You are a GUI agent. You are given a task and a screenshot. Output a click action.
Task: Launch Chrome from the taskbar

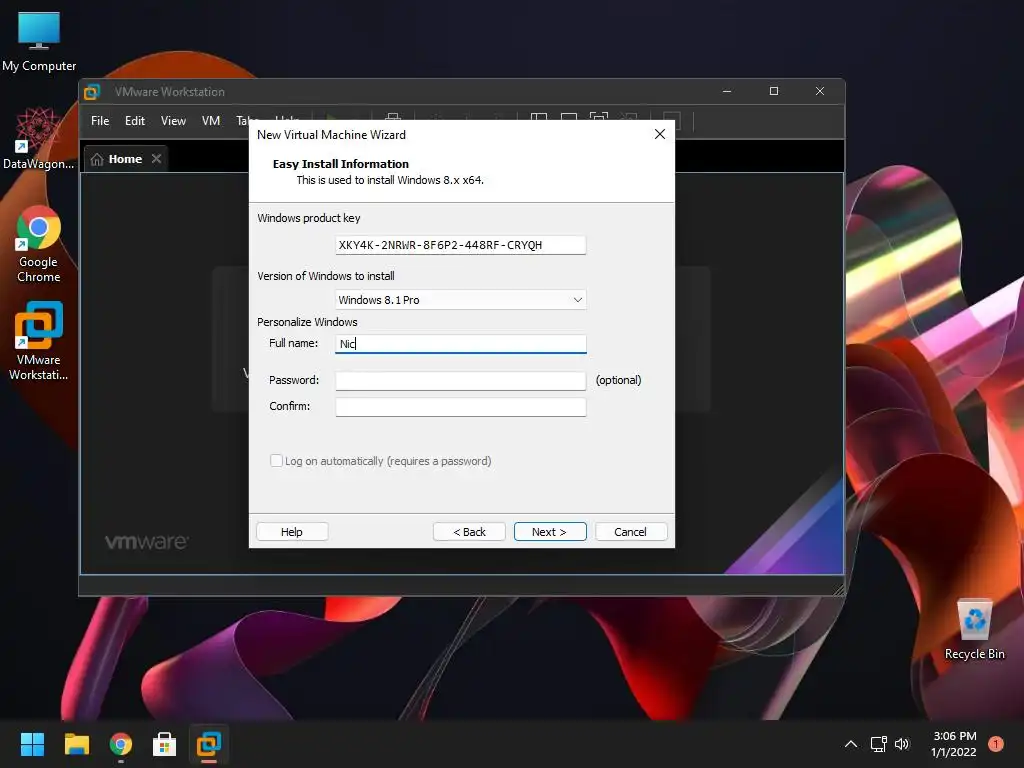coord(121,744)
